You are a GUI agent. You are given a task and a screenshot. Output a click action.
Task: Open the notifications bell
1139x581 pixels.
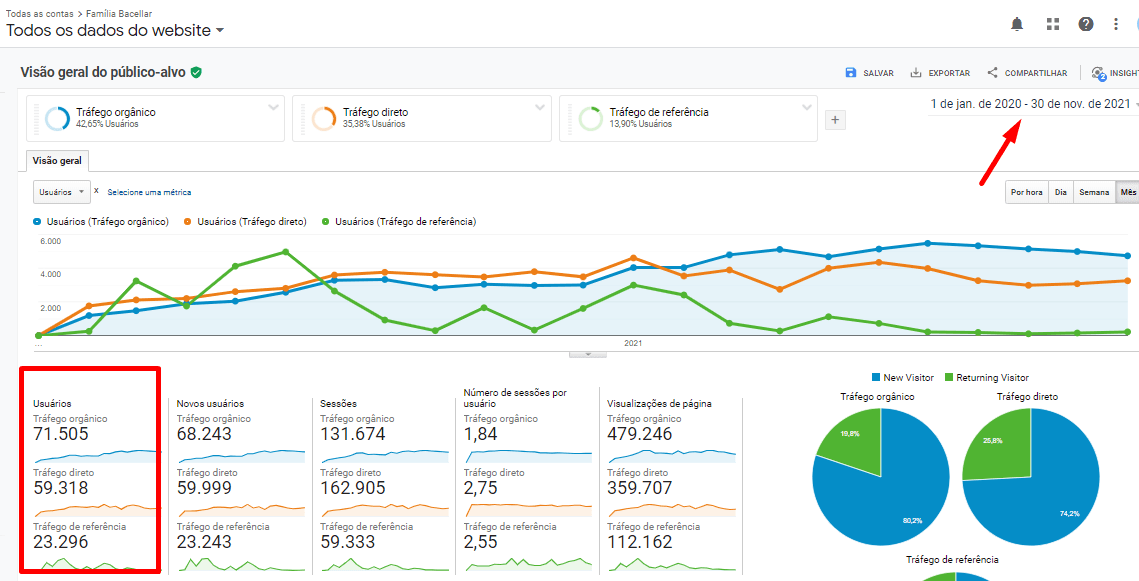[x=1017, y=24]
